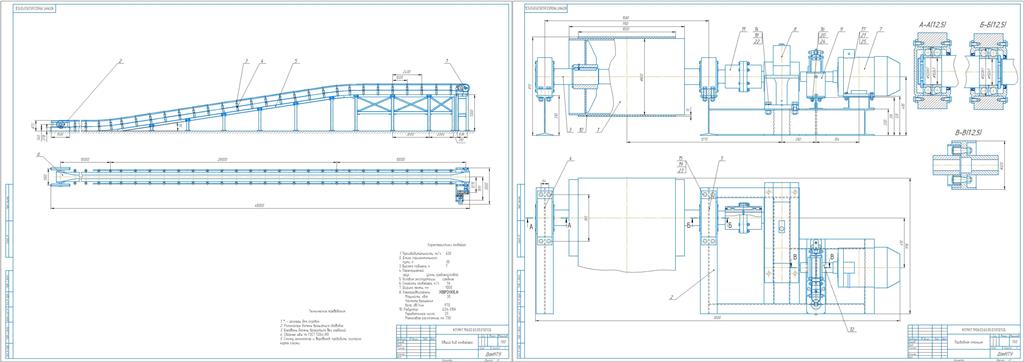Select the В-В section view title
The height and width of the screenshot is (362, 1024).
[x=968, y=133]
